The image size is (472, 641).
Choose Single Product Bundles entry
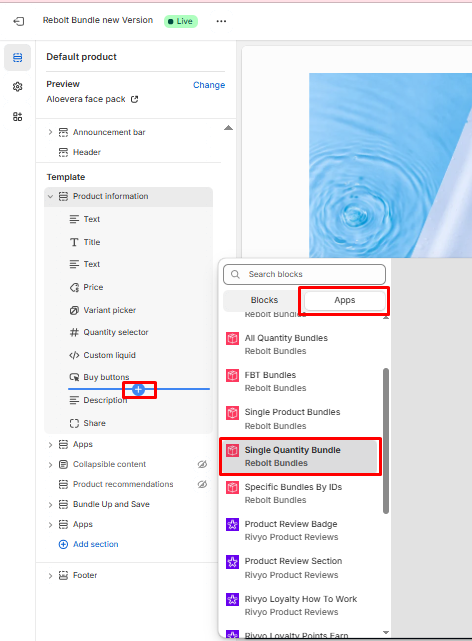click(x=300, y=419)
